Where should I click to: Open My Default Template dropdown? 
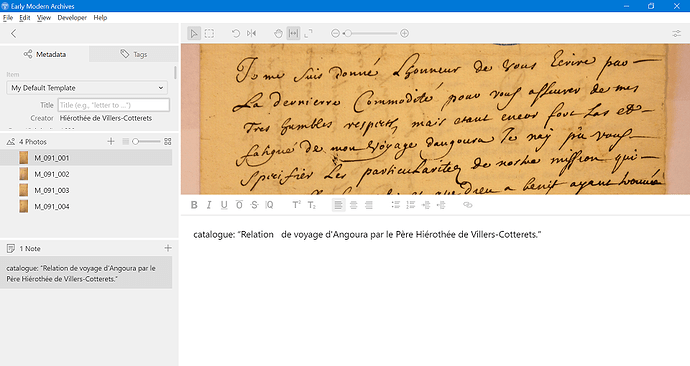coord(87,88)
